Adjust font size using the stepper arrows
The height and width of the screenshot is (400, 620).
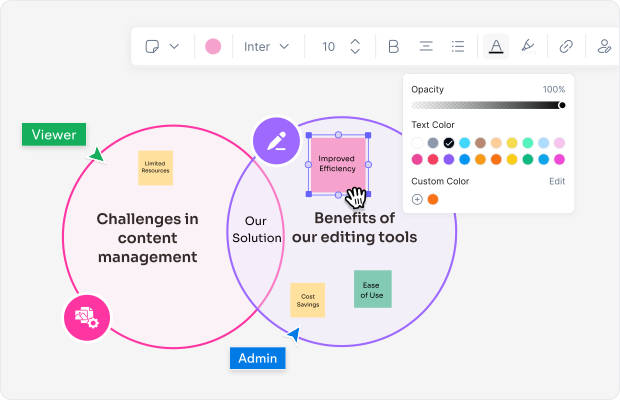coord(354,46)
